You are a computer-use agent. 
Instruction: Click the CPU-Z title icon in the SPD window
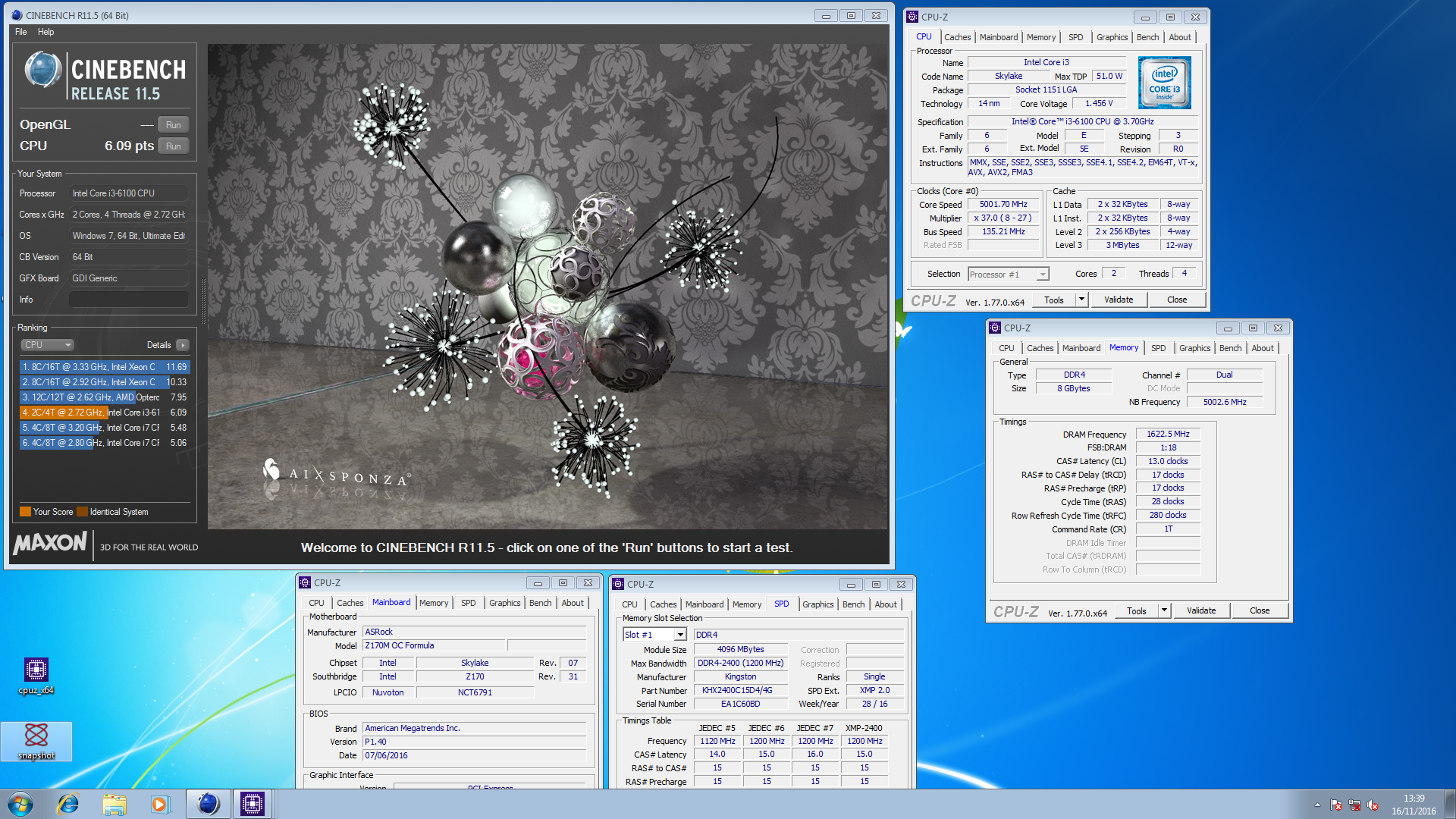[x=618, y=584]
